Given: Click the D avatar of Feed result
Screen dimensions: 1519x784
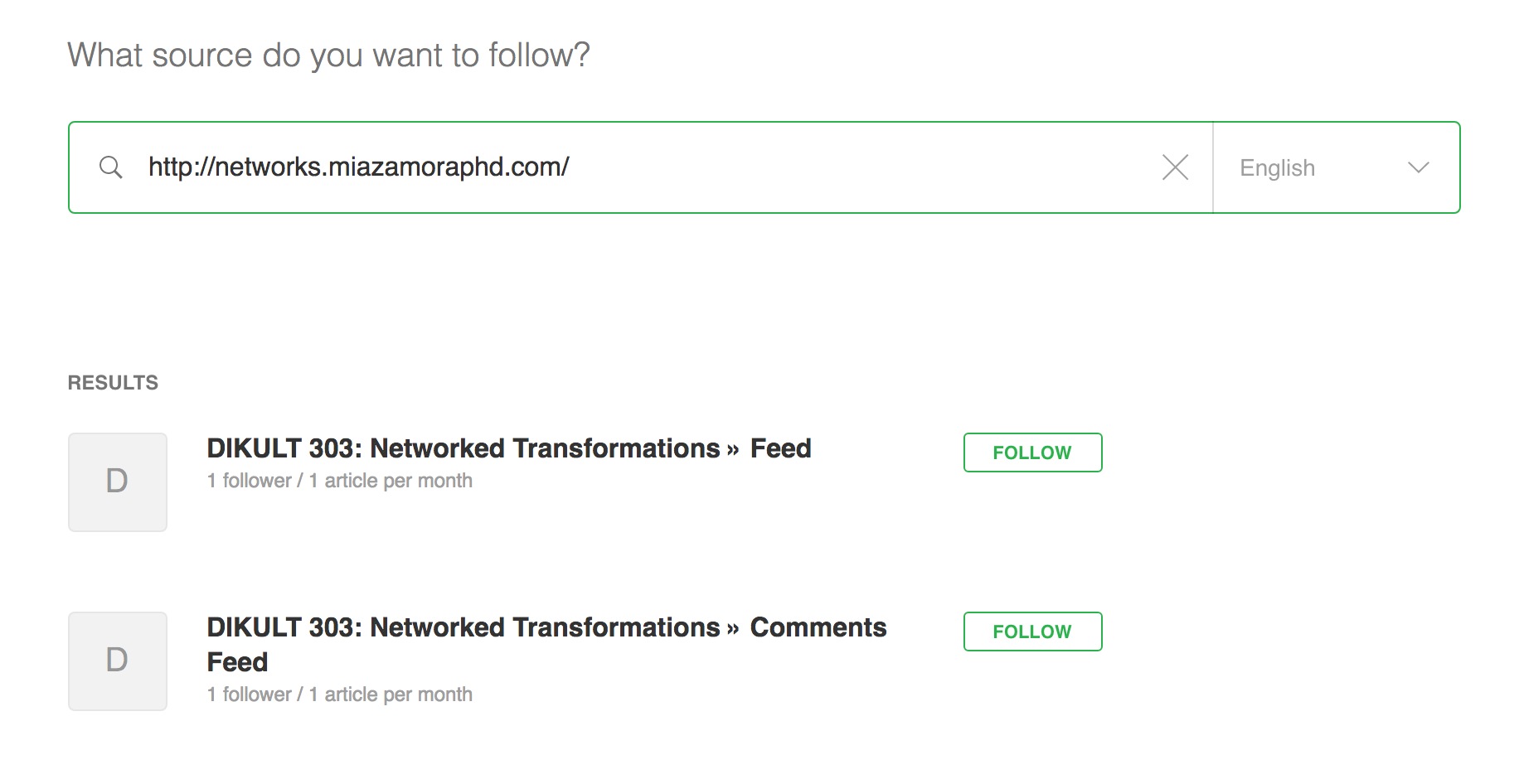Looking at the screenshot, I should pos(117,482).
